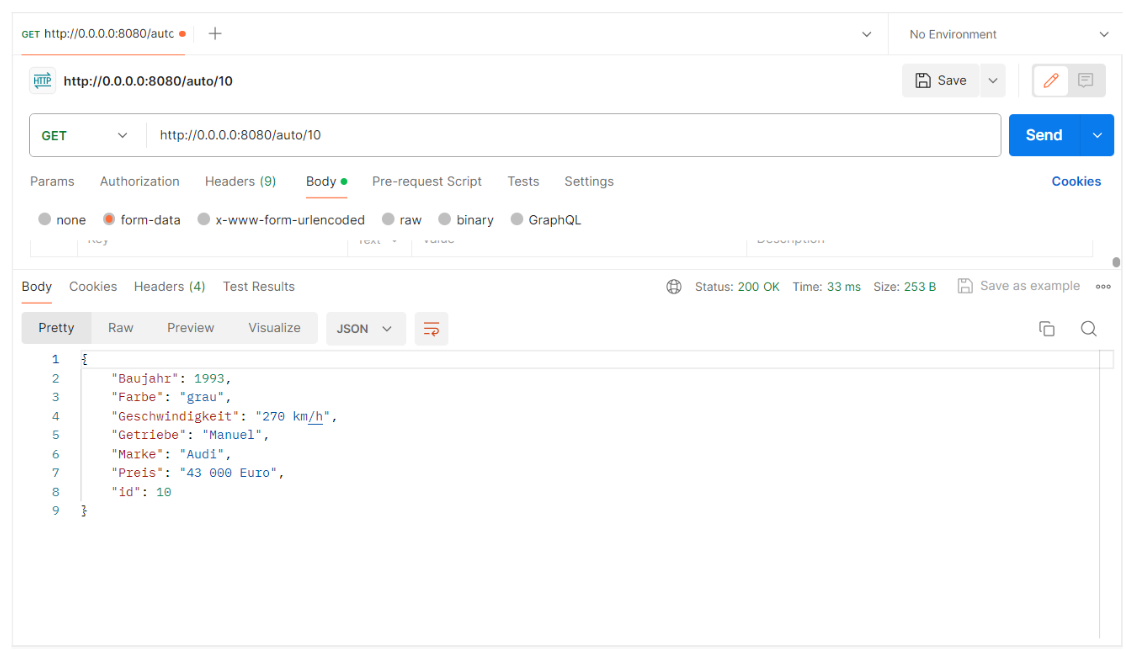Expand the Send button dropdown arrow
This screenshot has height=651, width=1126.
(x=1097, y=135)
